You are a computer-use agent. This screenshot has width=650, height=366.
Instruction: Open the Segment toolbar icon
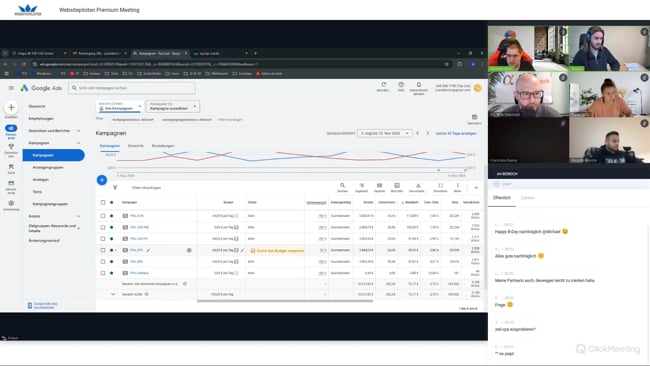click(361, 185)
